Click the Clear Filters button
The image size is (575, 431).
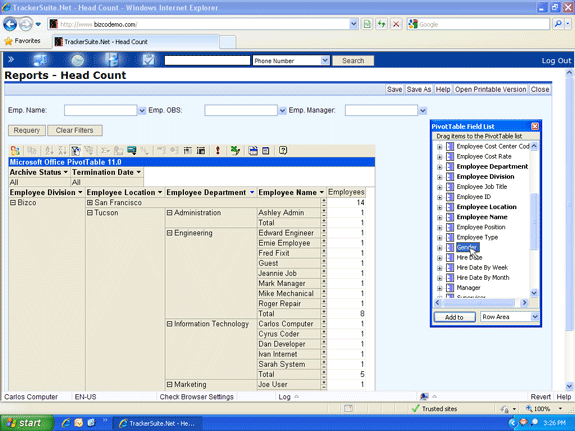point(74,130)
